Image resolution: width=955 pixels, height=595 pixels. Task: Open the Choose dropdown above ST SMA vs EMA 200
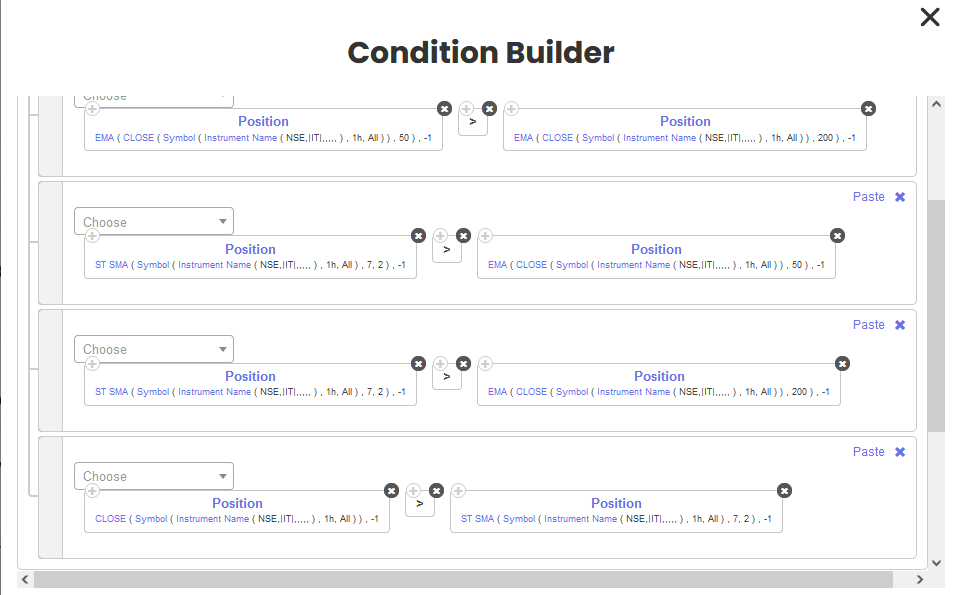coord(154,349)
